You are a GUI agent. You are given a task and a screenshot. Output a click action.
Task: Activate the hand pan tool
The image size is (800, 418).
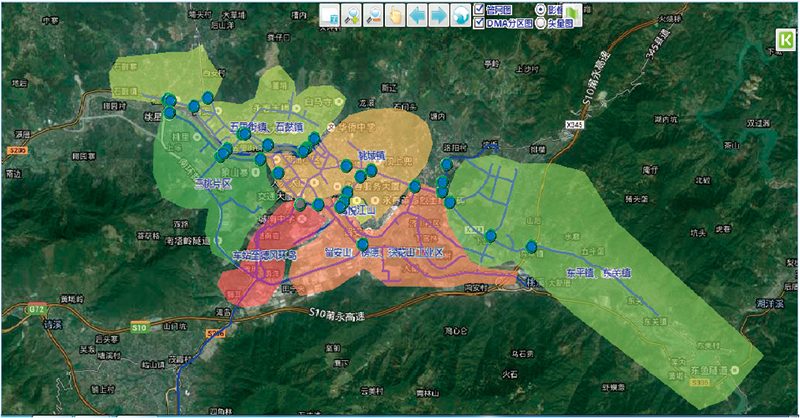coord(396,15)
